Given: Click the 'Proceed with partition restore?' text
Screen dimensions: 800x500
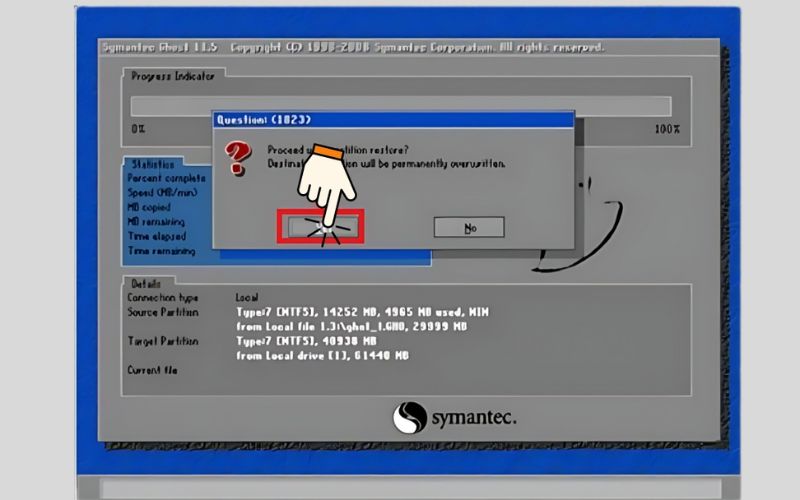Looking at the screenshot, I should click(x=338, y=150).
